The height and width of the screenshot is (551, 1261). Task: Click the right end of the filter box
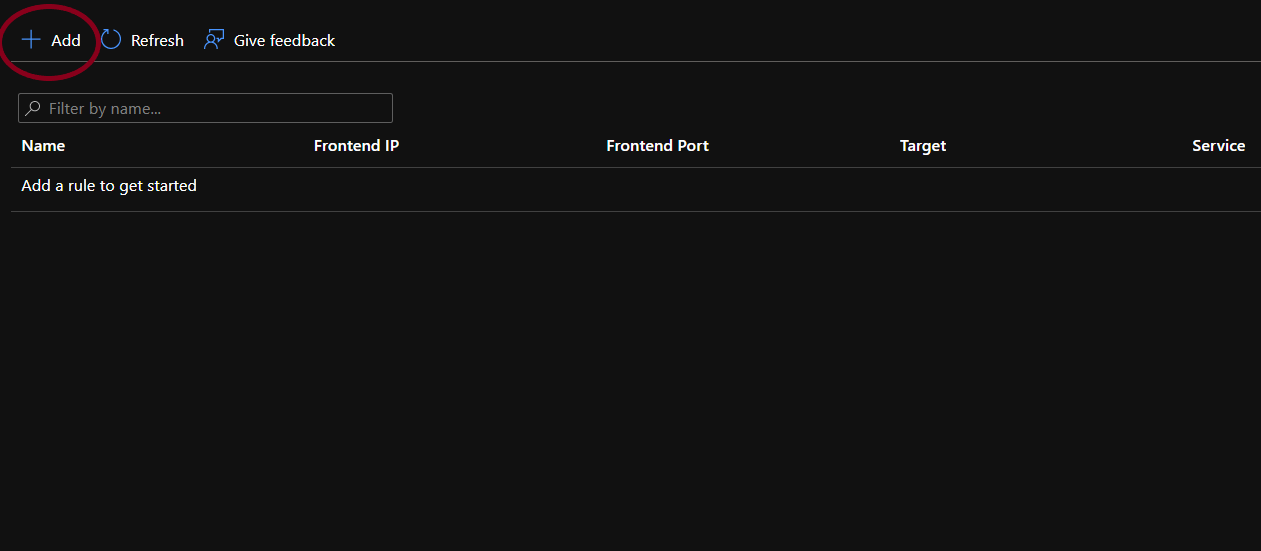pos(380,108)
